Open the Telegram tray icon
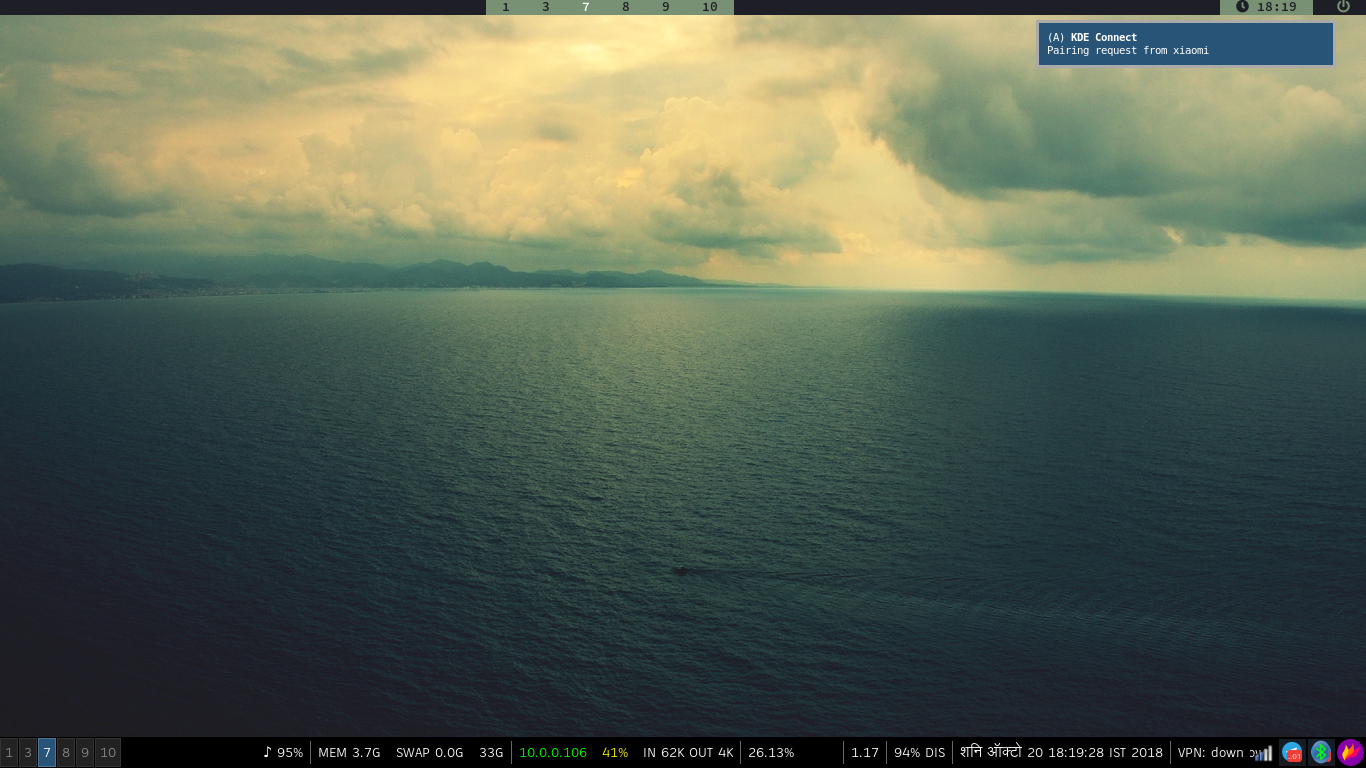 coord(1292,752)
